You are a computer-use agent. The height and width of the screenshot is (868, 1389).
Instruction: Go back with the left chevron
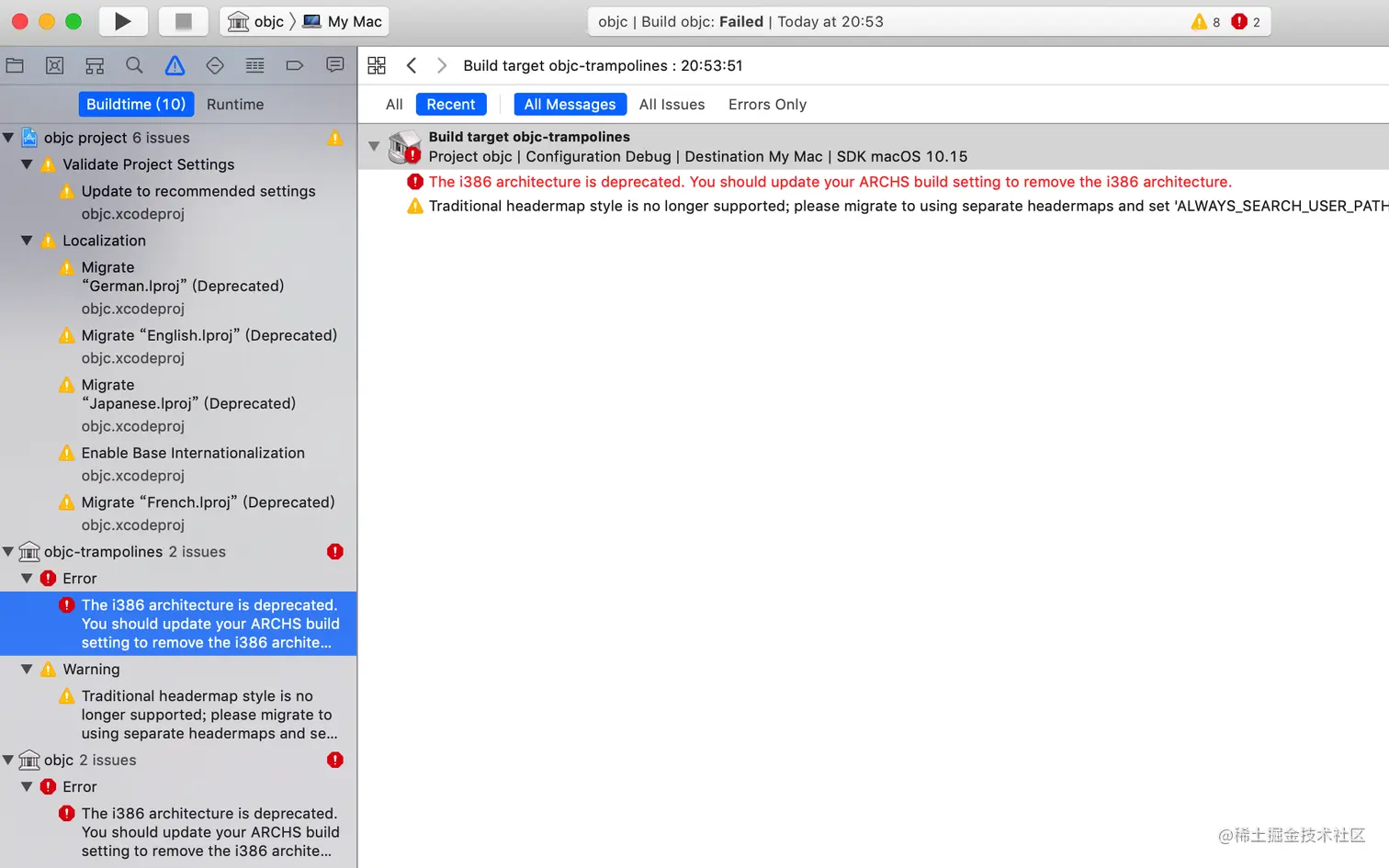(x=412, y=65)
